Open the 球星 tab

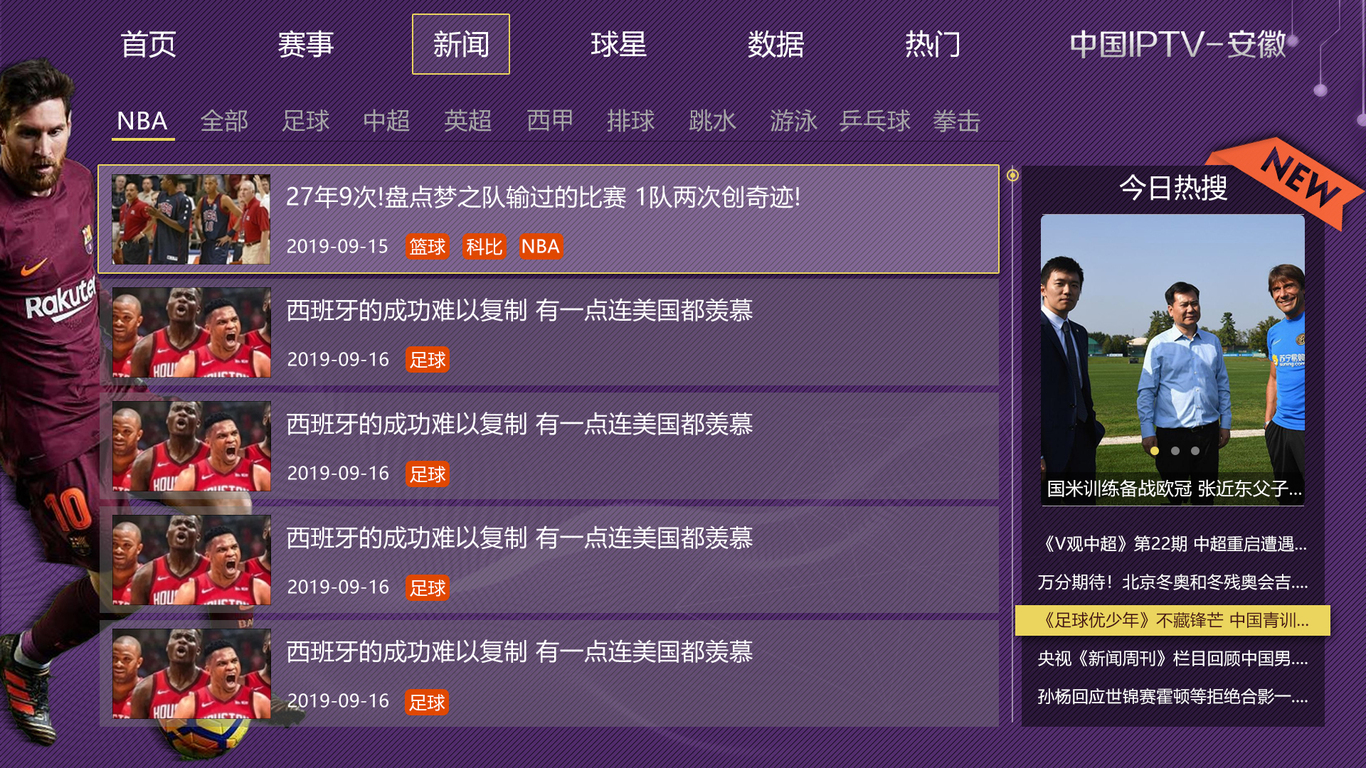[x=619, y=44]
